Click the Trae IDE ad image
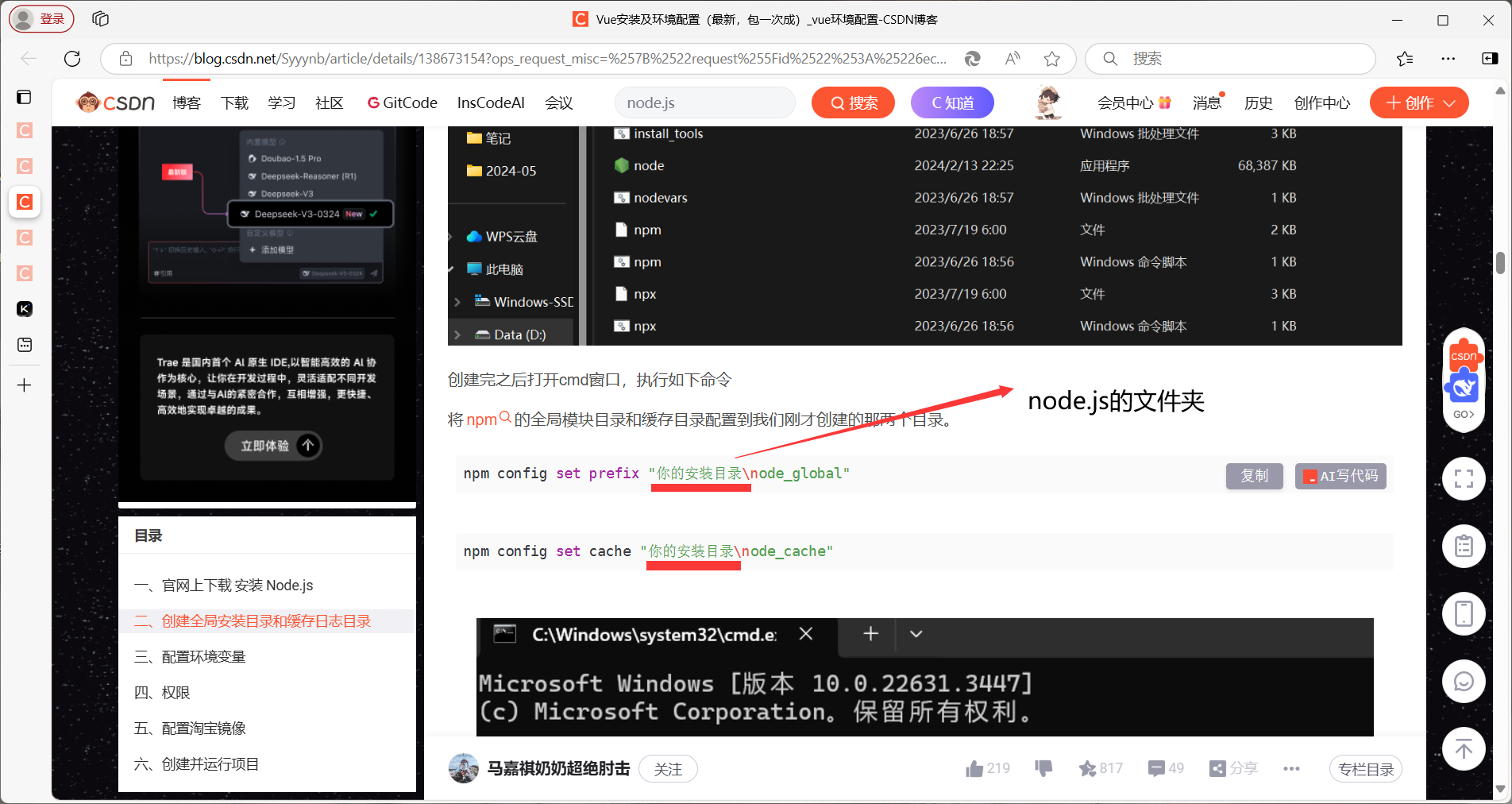Image resolution: width=1512 pixels, height=804 pixels. [x=267, y=314]
